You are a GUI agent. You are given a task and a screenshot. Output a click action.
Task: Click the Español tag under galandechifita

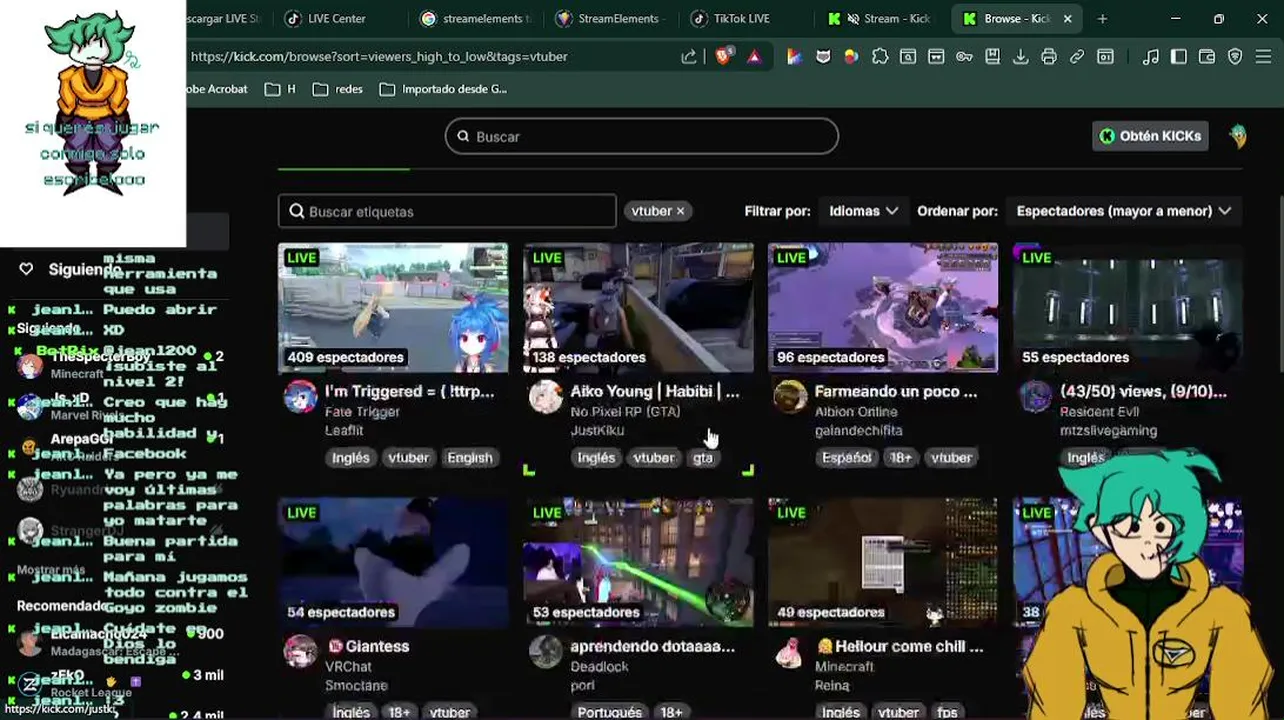tap(846, 458)
